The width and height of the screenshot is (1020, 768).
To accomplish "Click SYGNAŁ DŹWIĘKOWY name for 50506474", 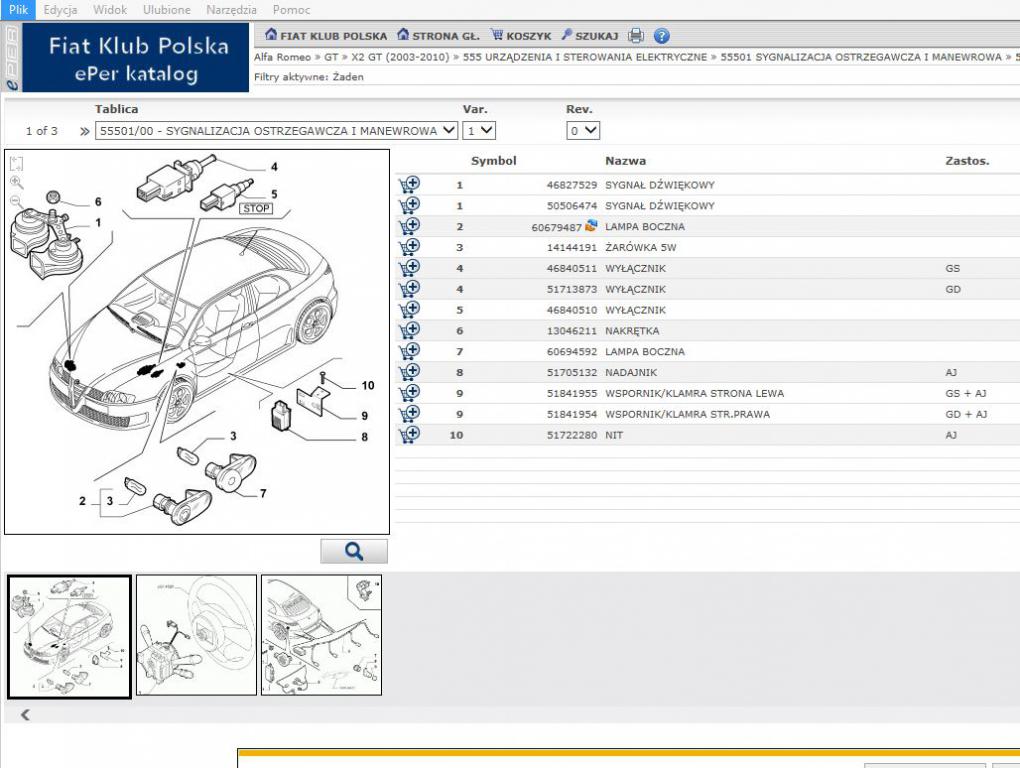I will [660, 205].
